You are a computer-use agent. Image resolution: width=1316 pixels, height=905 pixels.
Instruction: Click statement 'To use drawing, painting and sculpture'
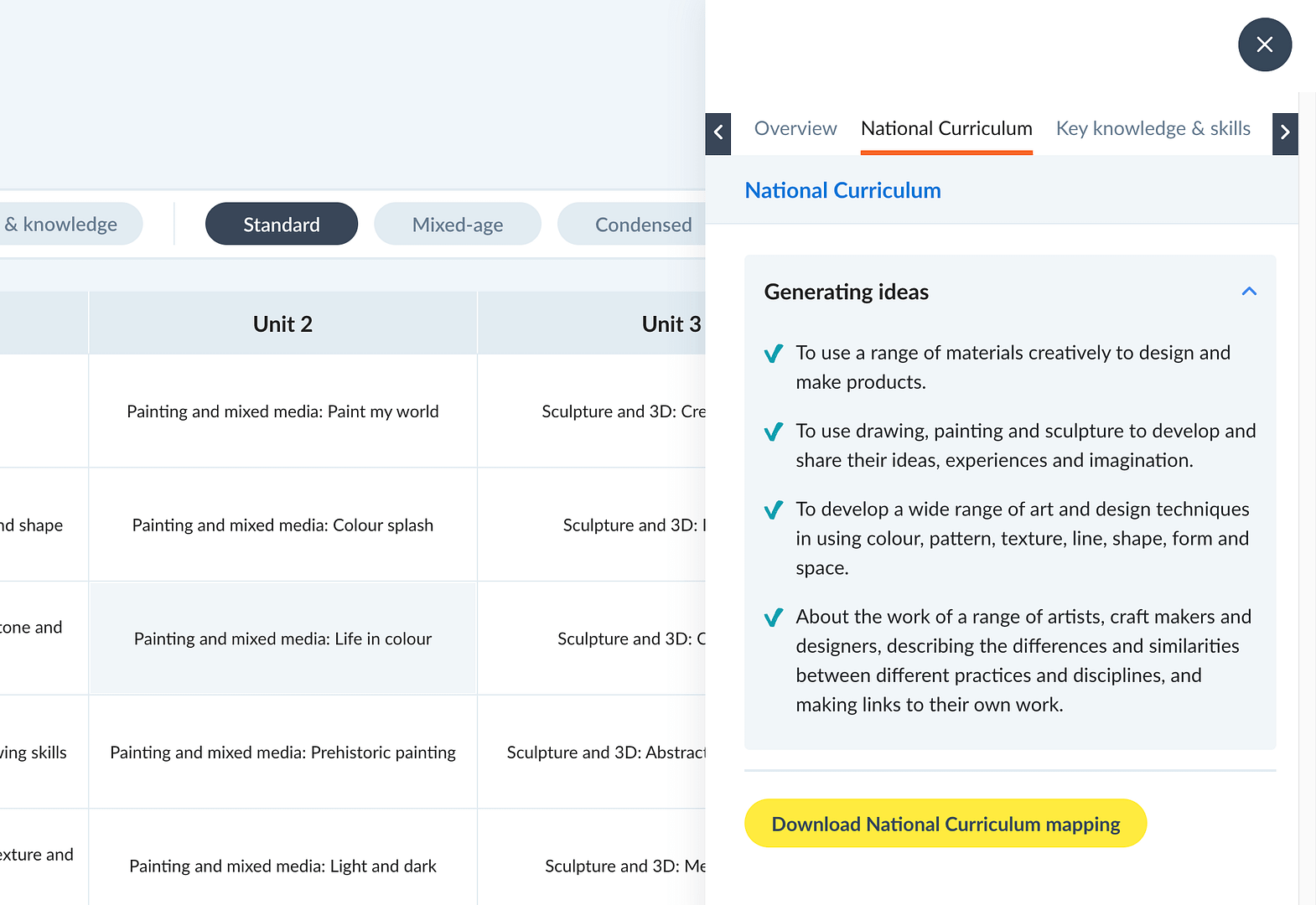click(x=1026, y=446)
